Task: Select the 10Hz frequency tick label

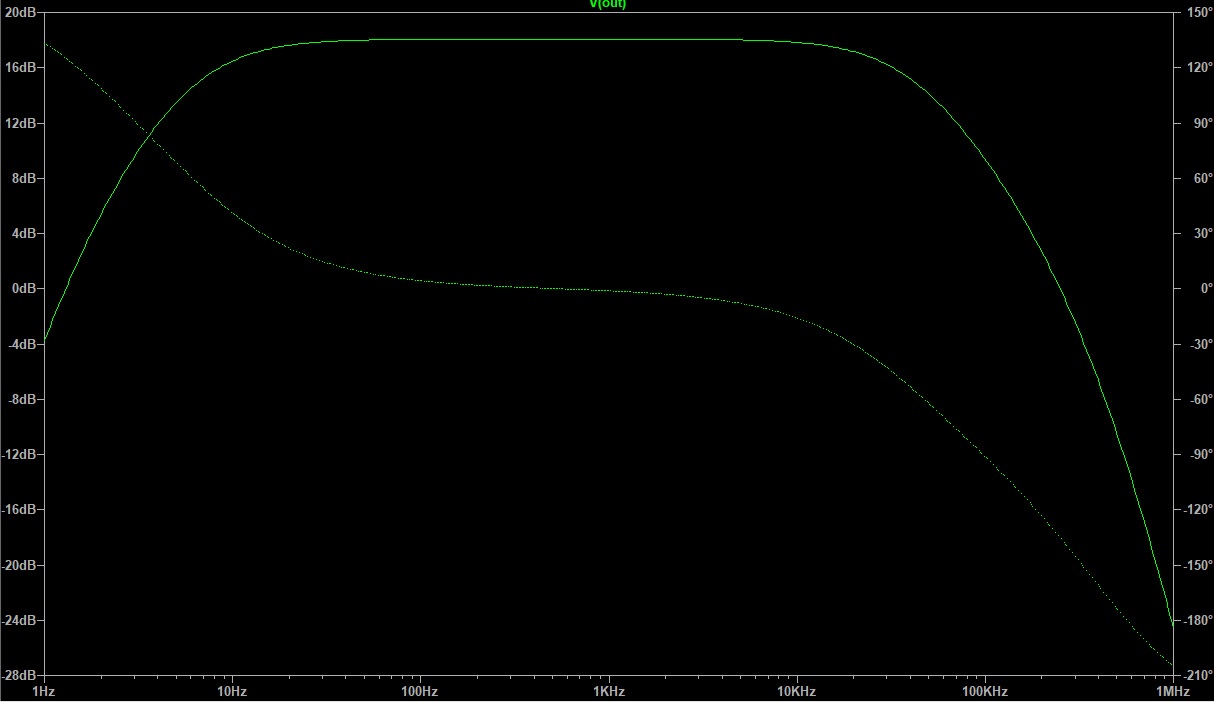Action: [x=232, y=691]
